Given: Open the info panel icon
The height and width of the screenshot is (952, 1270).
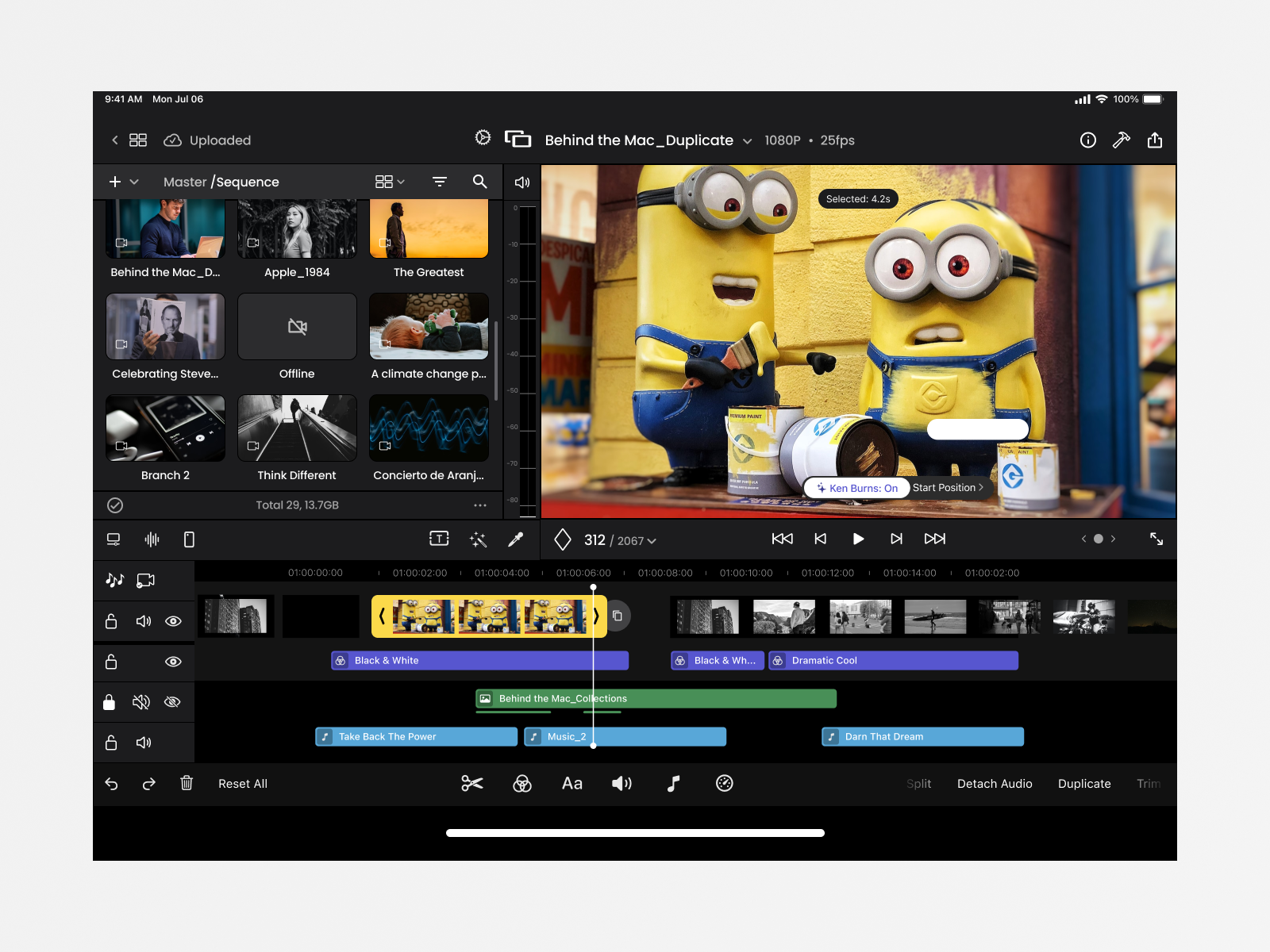Looking at the screenshot, I should [x=1088, y=140].
